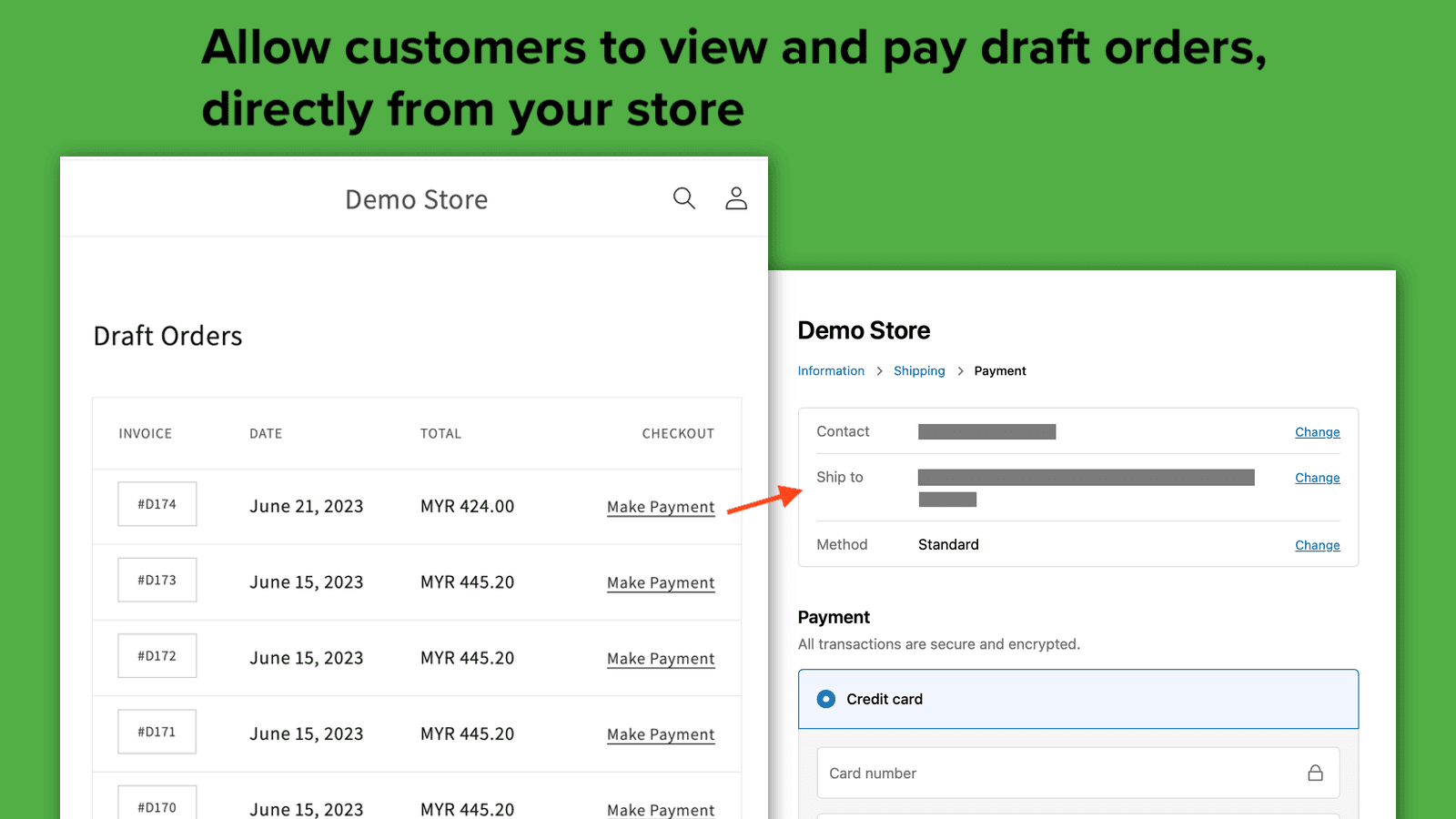Return to the Shipping checkout step
Viewport: 1456px width, 819px height.
click(x=918, y=370)
